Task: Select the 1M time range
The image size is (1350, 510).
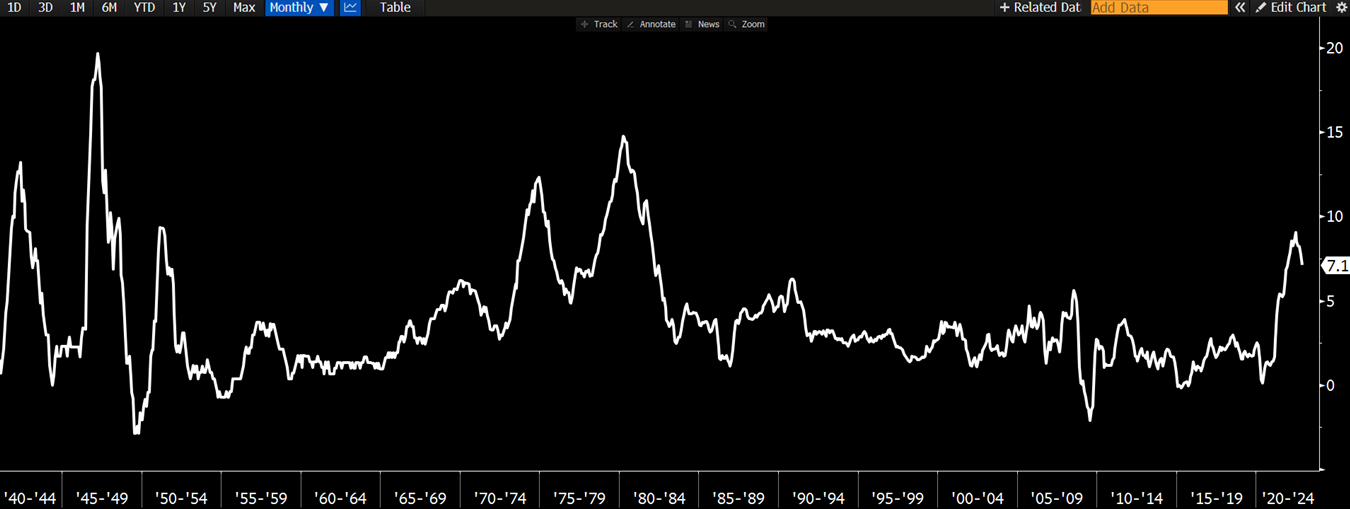Action: click(x=77, y=7)
